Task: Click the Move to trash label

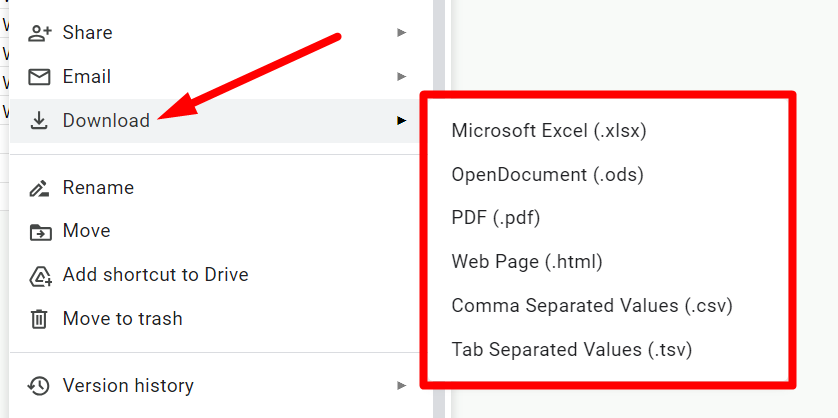Action: (122, 320)
